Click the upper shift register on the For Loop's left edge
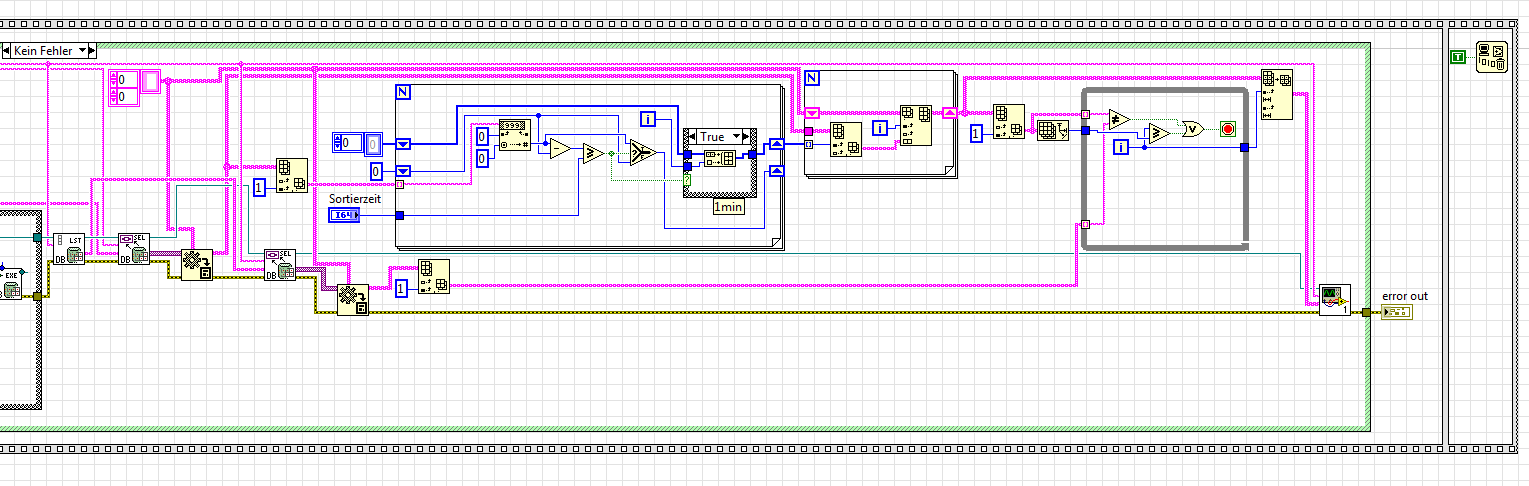The width and height of the screenshot is (1529, 486). tap(403, 144)
